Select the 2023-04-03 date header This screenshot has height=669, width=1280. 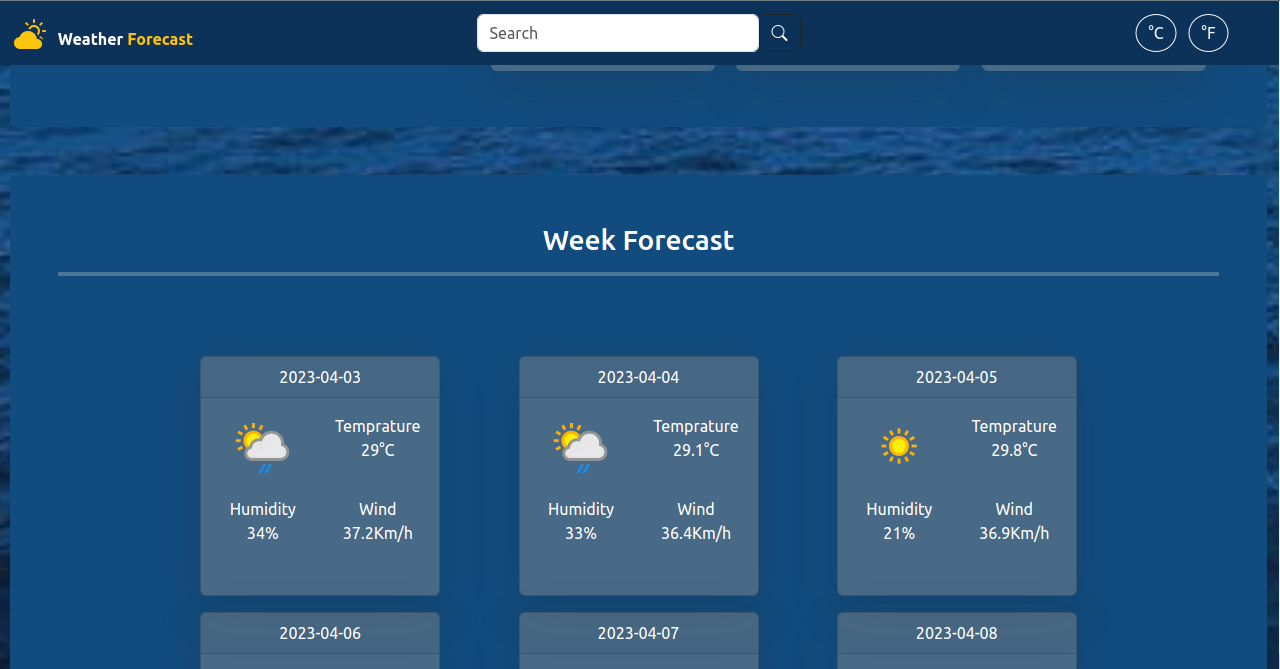click(319, 377)
